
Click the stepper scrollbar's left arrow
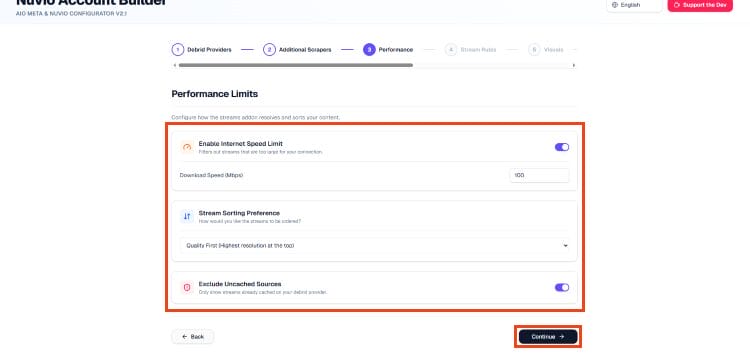tap(175, 65)
